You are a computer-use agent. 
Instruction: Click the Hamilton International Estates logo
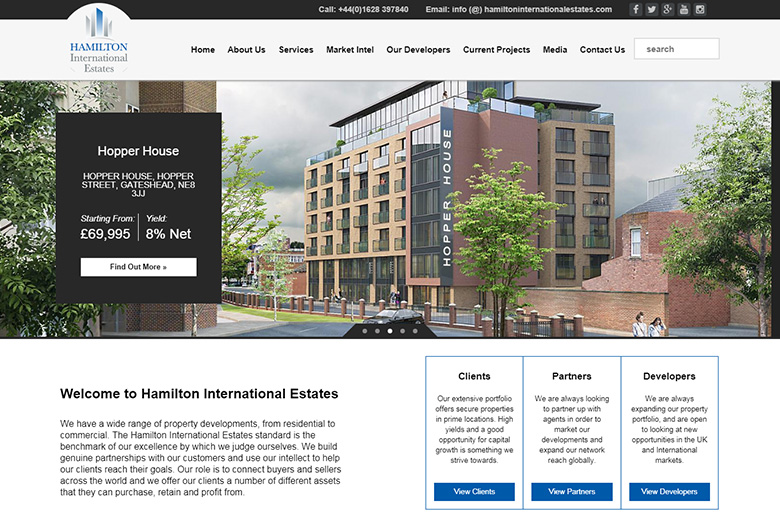pos(98,41)
